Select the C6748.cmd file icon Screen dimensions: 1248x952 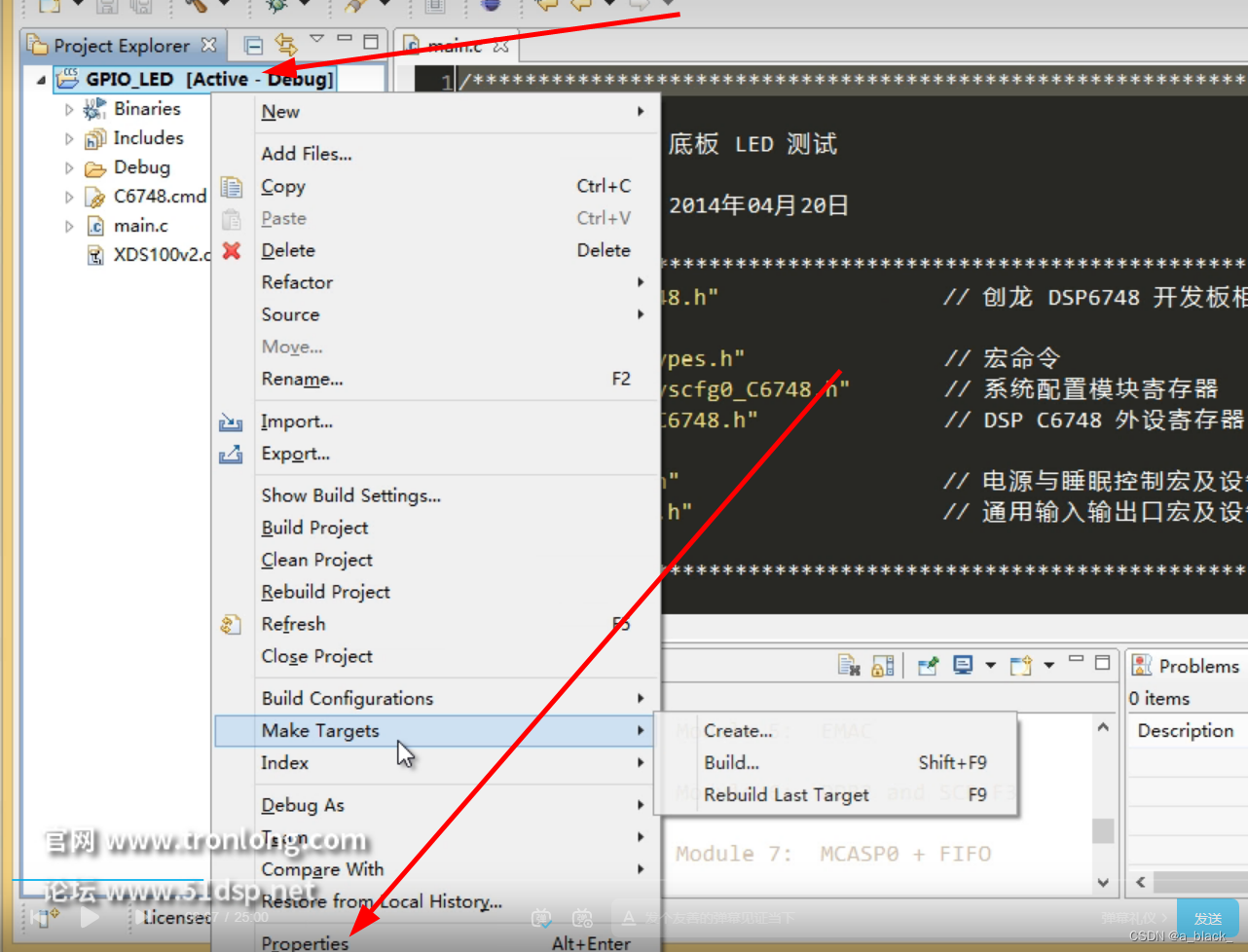(95, 198)
